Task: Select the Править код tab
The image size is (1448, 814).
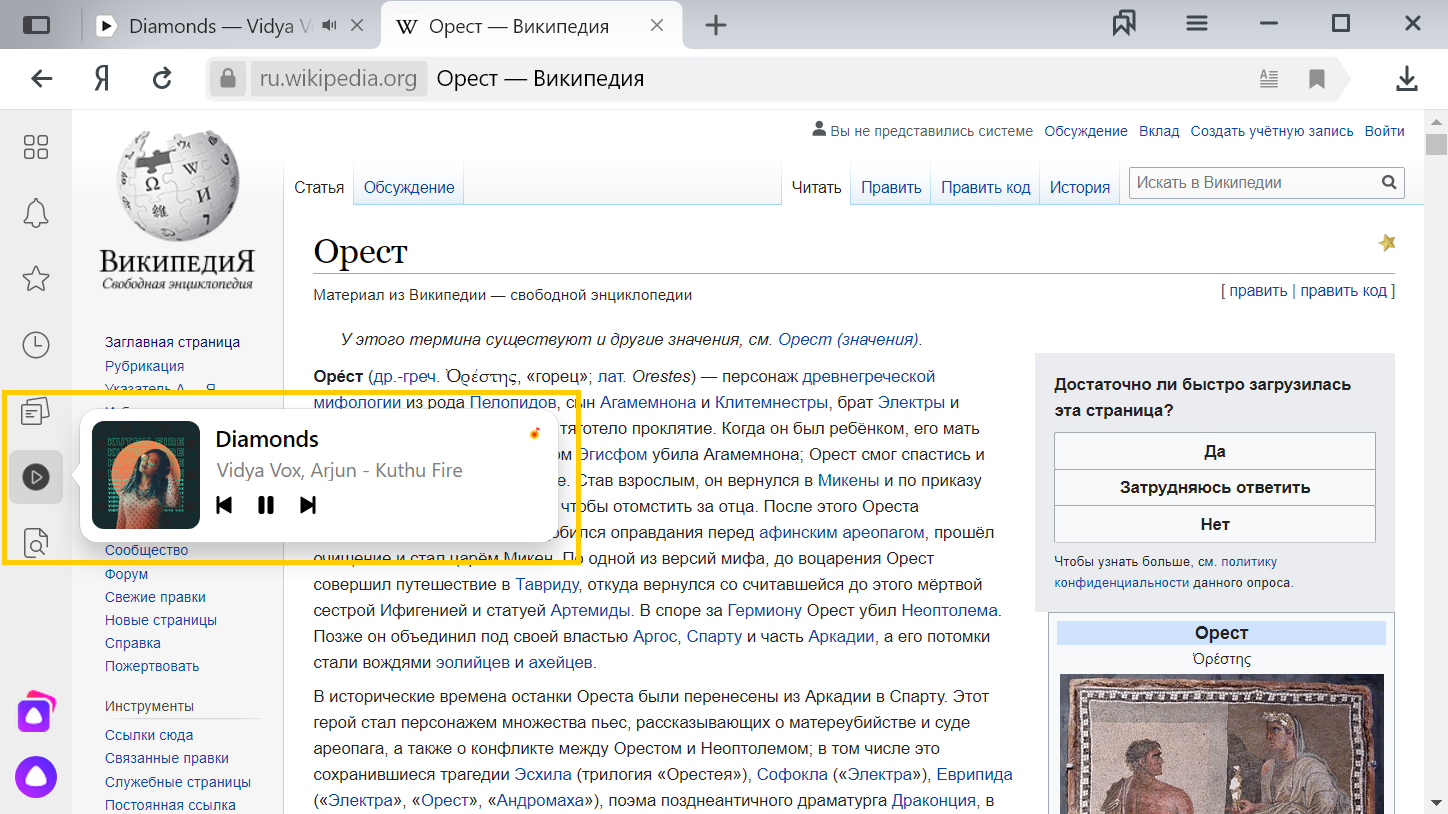Action: 985,187
